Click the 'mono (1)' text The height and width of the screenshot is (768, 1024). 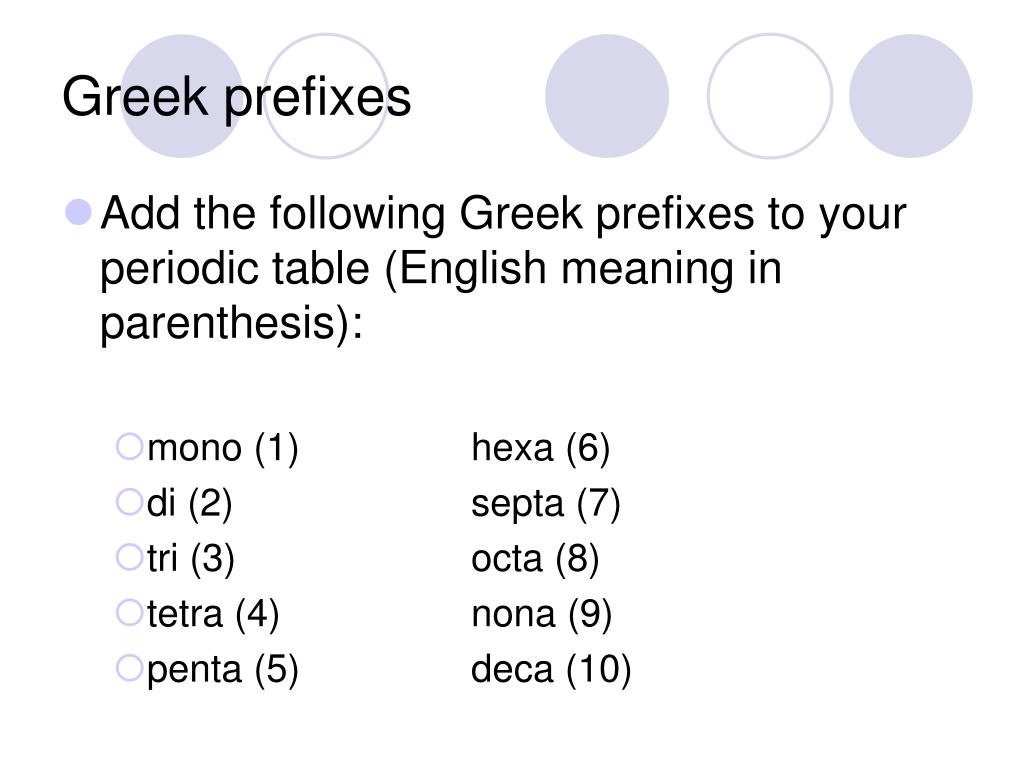point(223,448)
